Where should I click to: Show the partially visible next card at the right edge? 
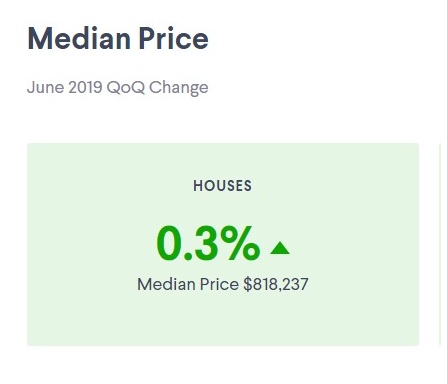442,244
